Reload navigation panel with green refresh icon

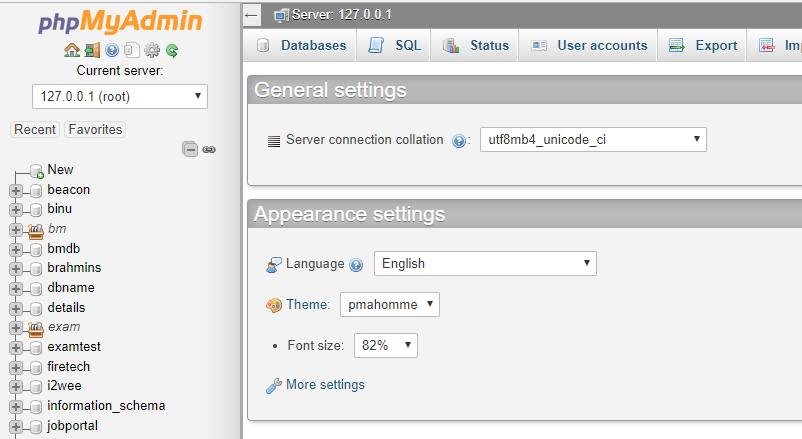[172, 50]
